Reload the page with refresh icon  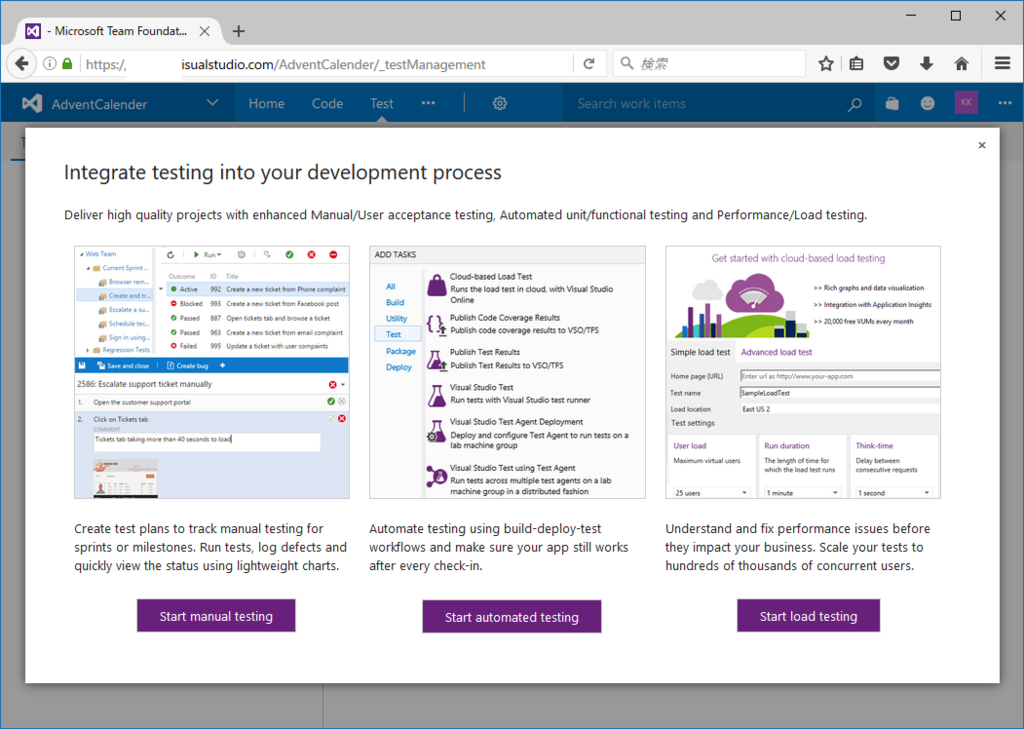coord(588,63)
